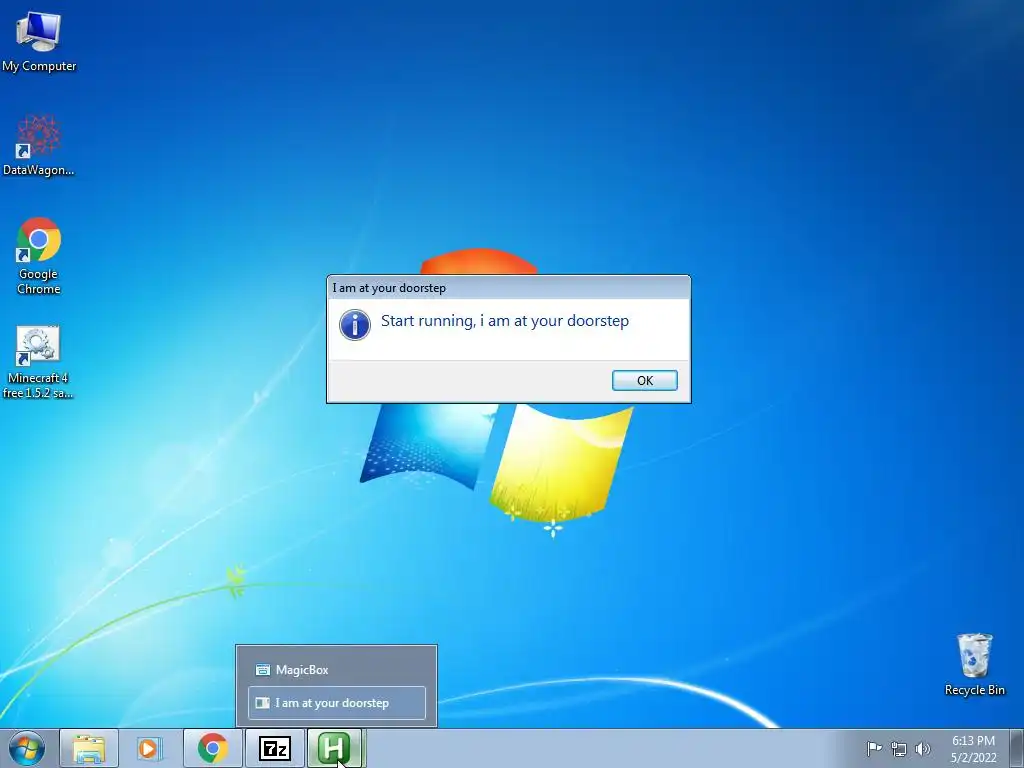Click the green H AutoHotkey taskbar button
Screen dimensions: 1024x768
click(334, 748)
